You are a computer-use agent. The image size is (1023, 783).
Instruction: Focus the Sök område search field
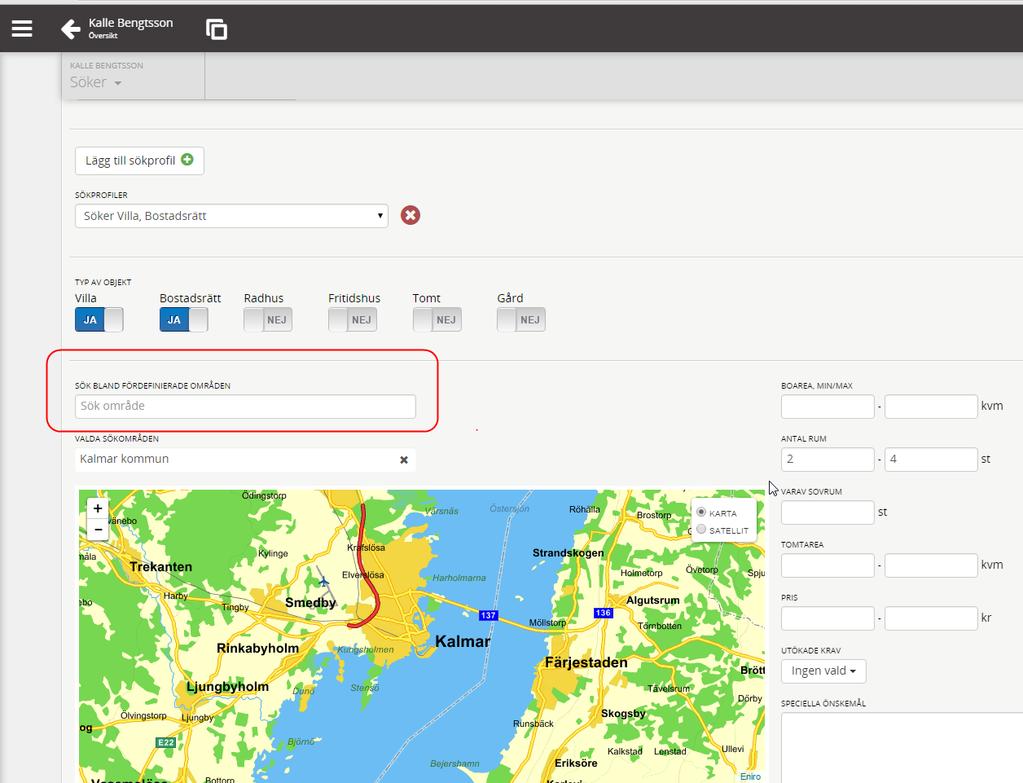pyautogui.click(x=245, y=406)
